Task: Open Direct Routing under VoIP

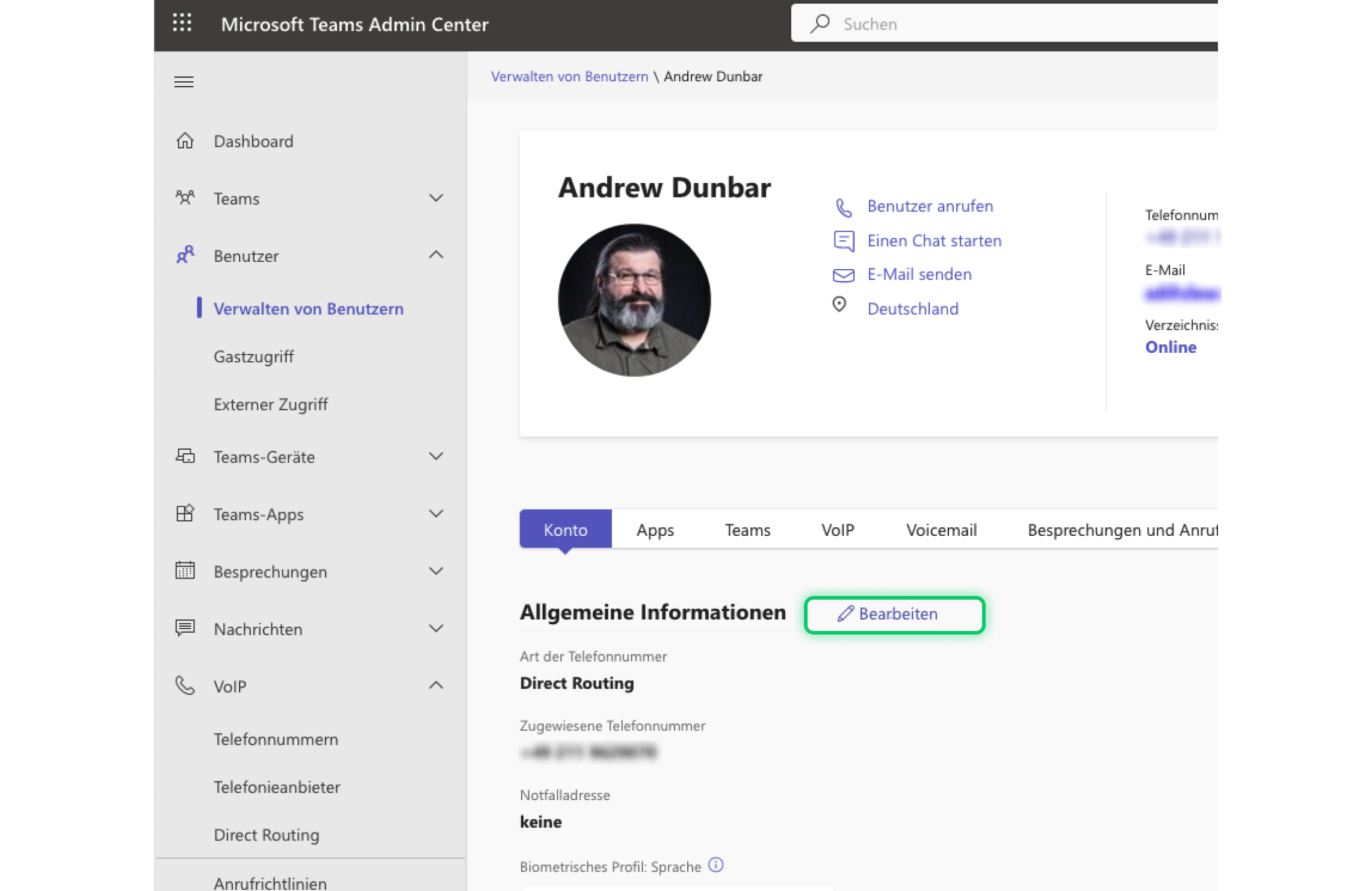Action: point(266,835)
